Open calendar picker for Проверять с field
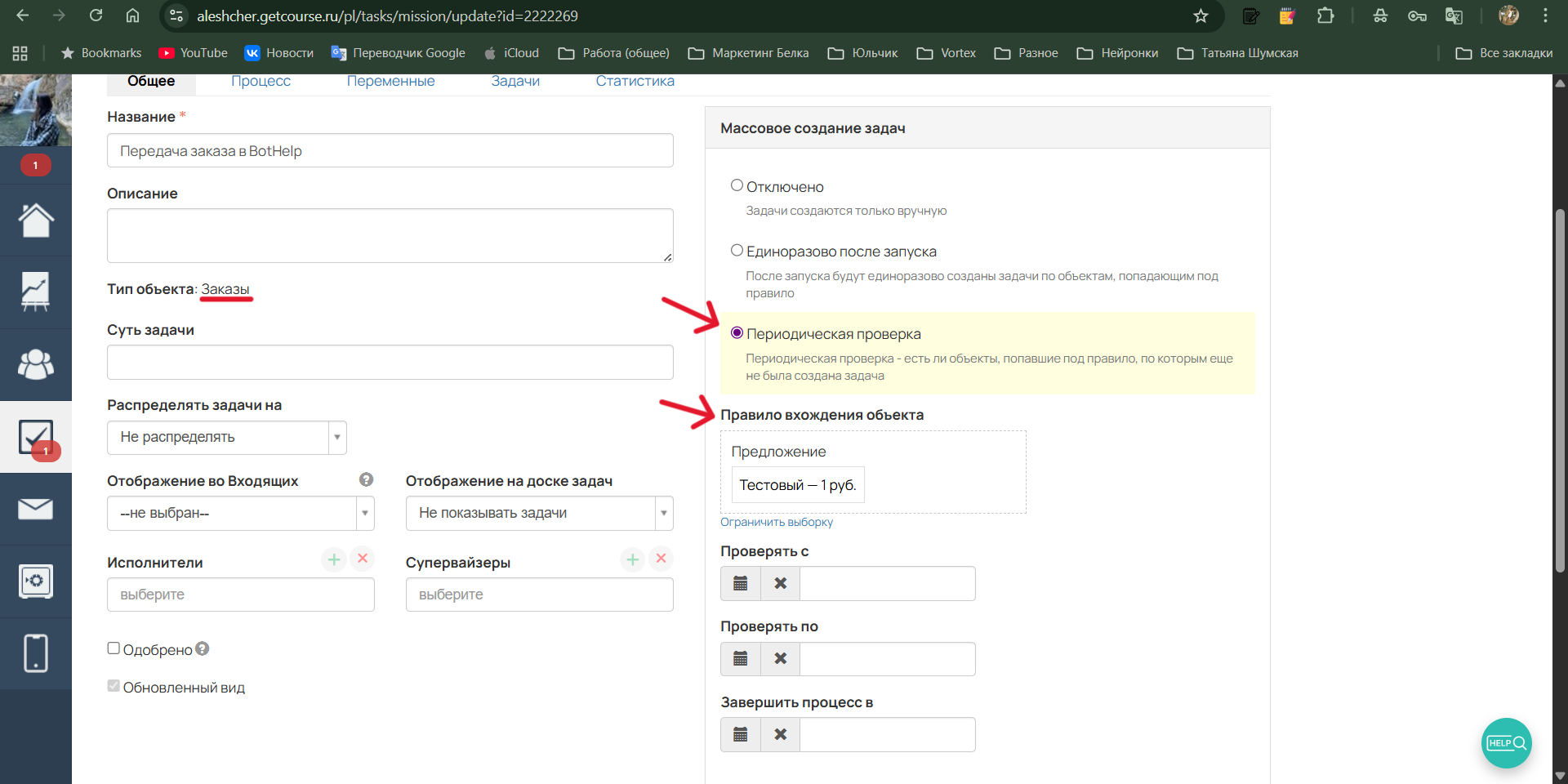1568x784 pixels. pos(740,583)
